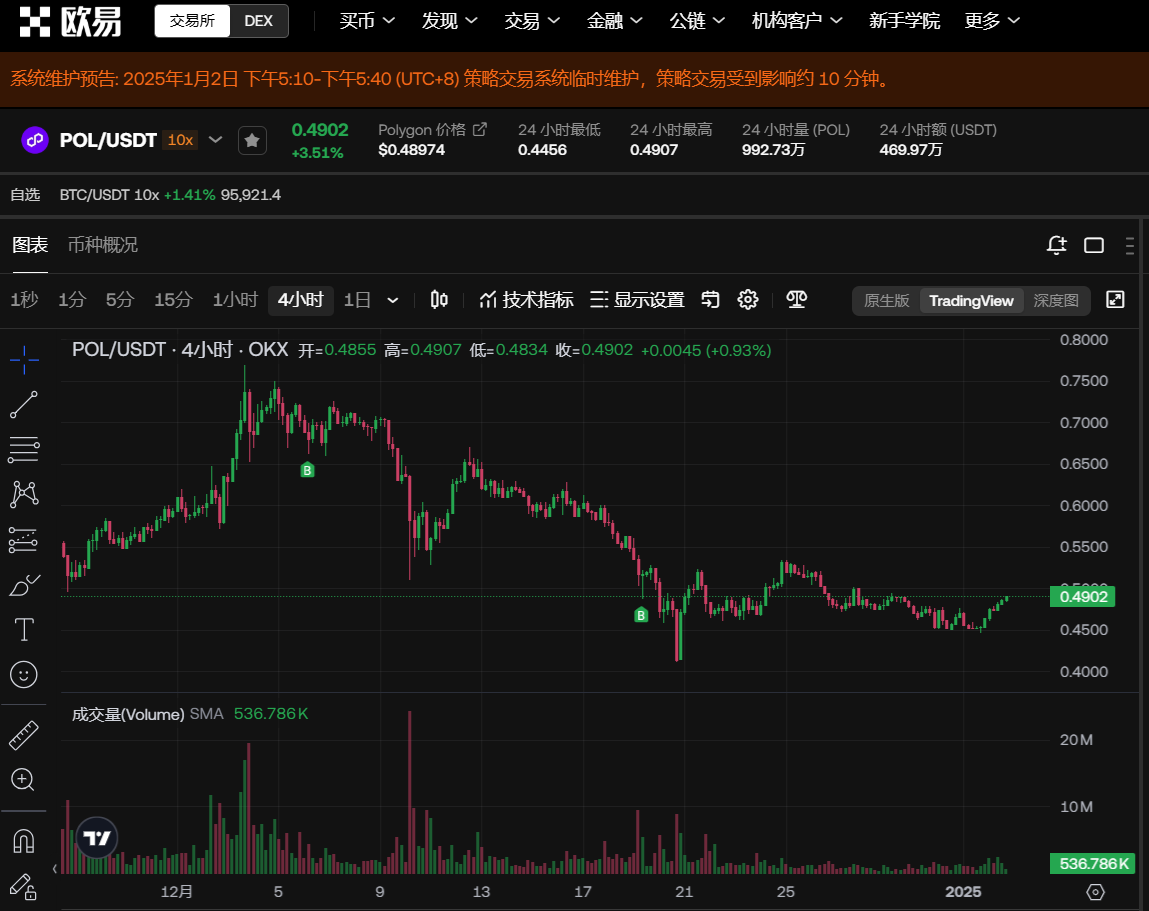This screenshot has width=1149, height=911.
Task: Click the candlestick chart type icon
Action: 439,300
